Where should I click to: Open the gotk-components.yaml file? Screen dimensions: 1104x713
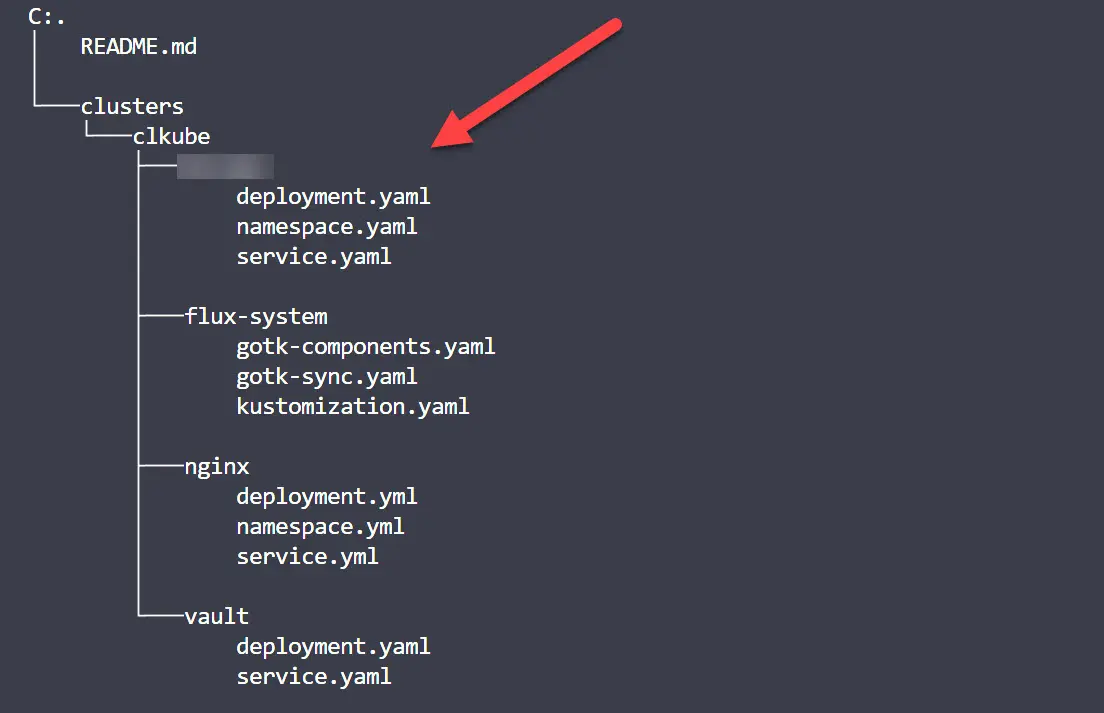pos(366,346)
